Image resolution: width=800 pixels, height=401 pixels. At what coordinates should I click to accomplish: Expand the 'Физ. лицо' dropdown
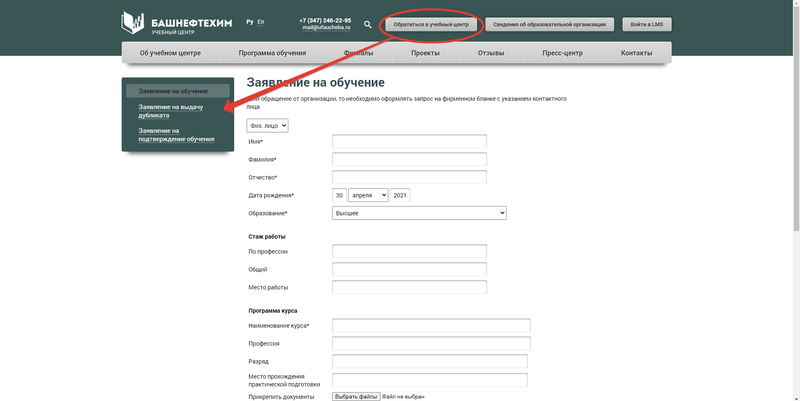267,125
